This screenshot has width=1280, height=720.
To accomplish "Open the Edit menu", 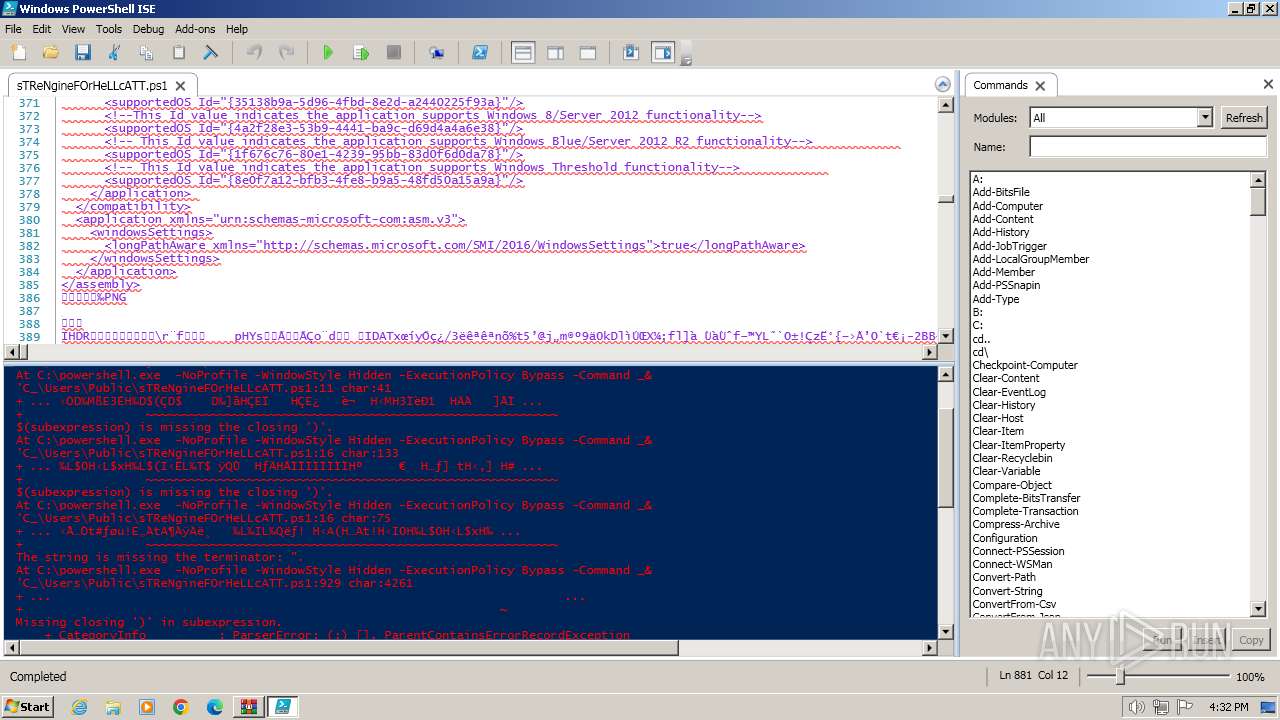I will [x=42, y=29].
